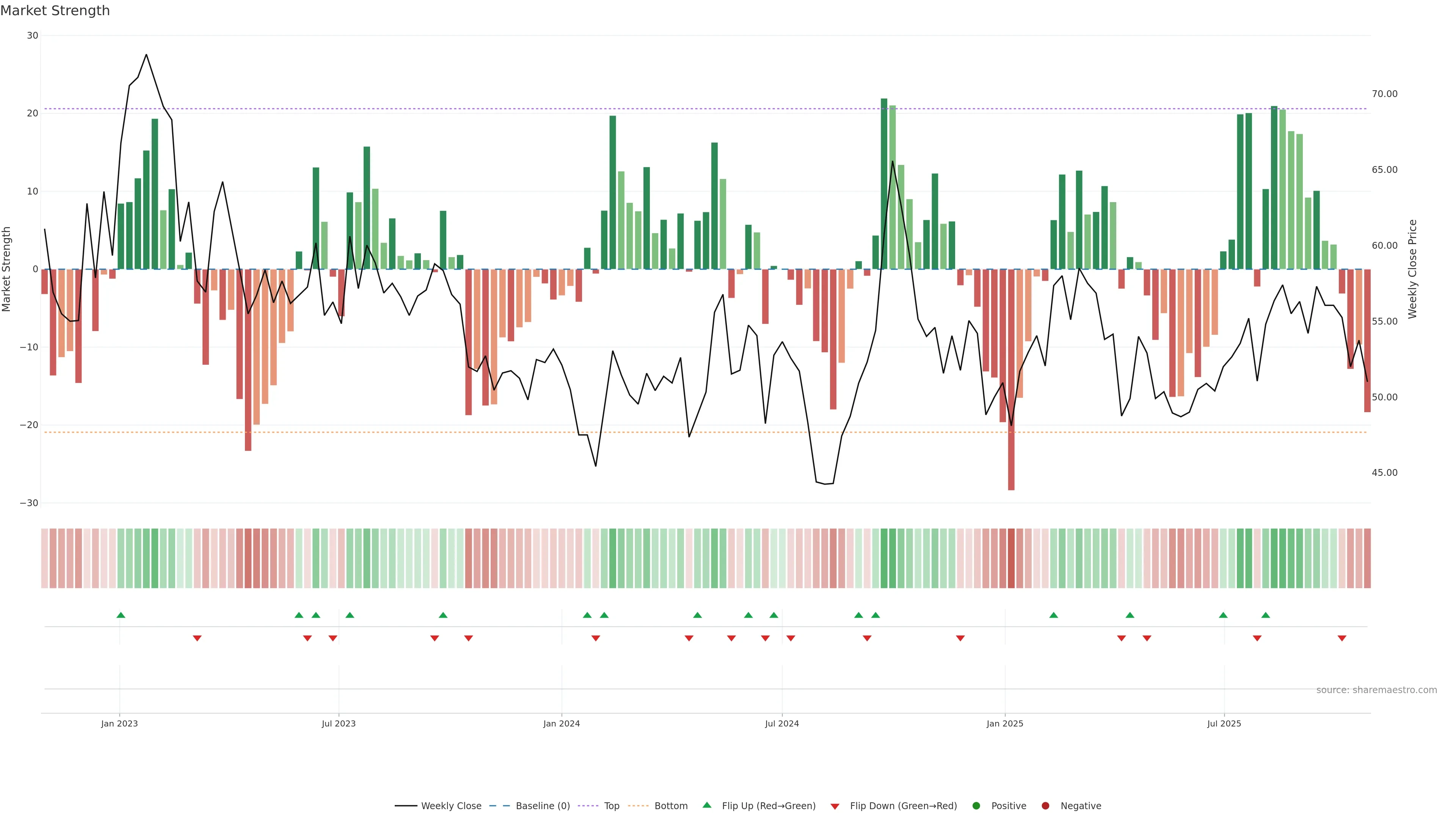Click the Market Strength chart title
The image size is (1456, 819).
point(55,11)
